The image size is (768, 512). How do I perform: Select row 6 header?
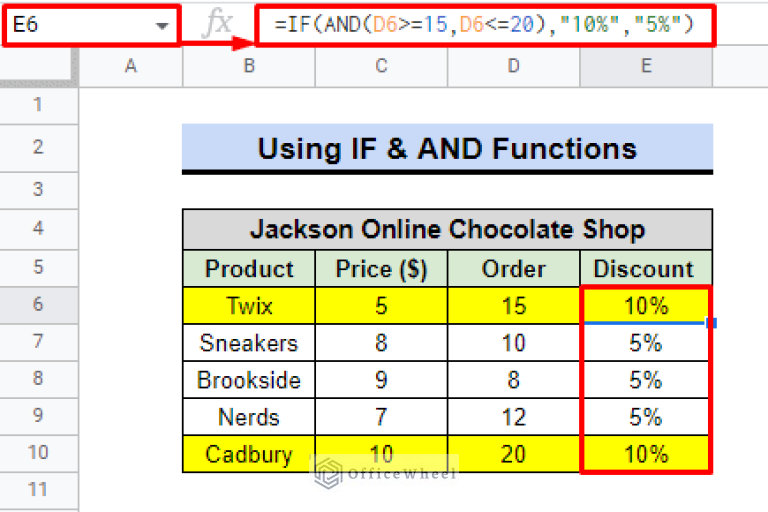pos(39,306)
